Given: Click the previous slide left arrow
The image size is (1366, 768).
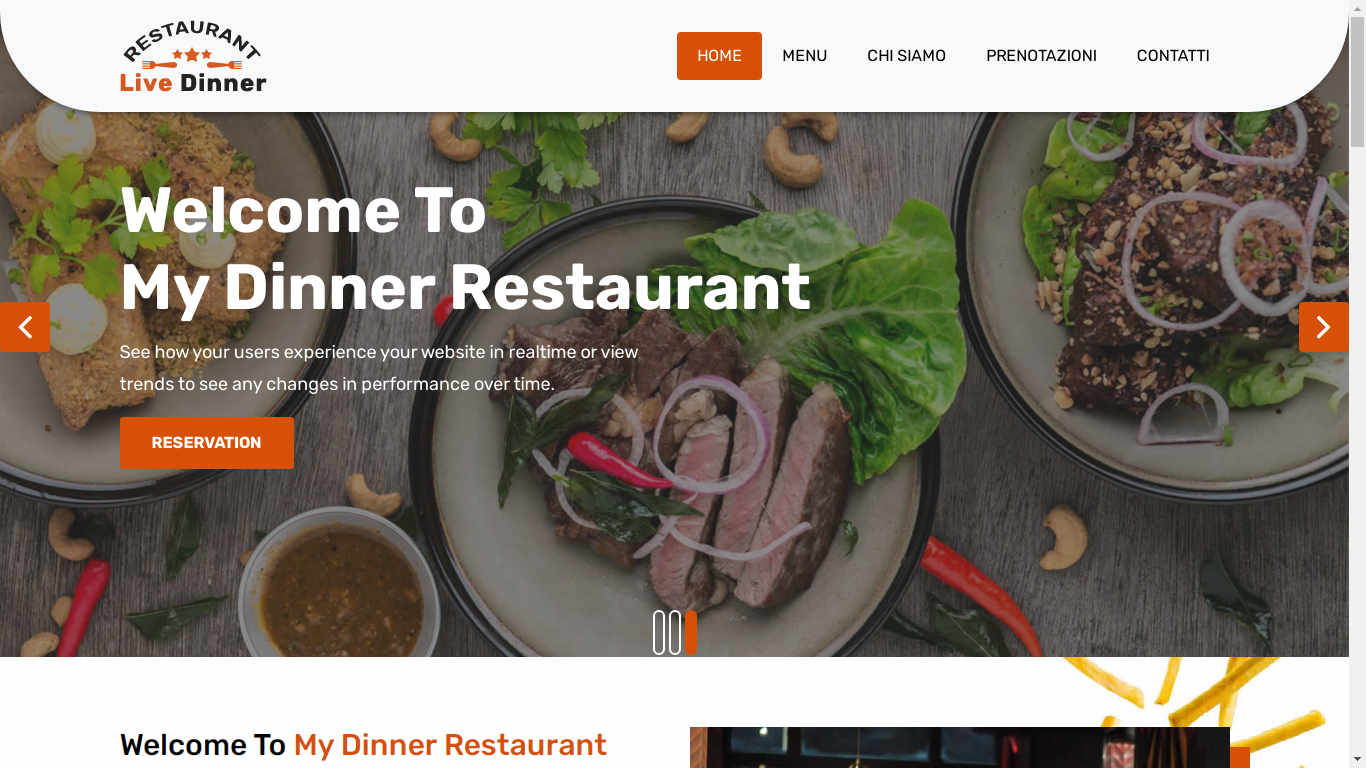Looking at the screenshot, I should 25,327.
